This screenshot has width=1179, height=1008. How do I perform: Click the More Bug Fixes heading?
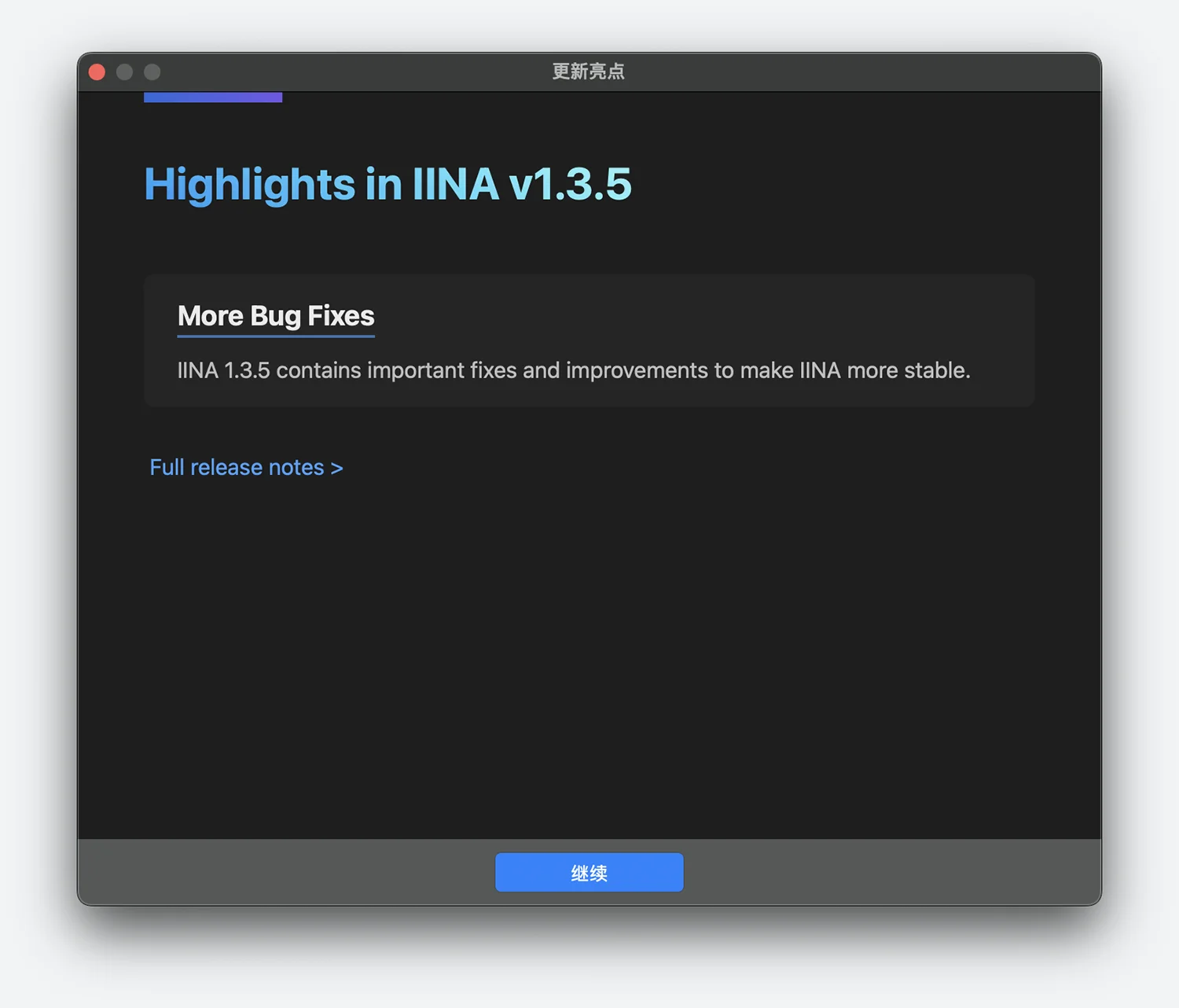tap(276, 315)
